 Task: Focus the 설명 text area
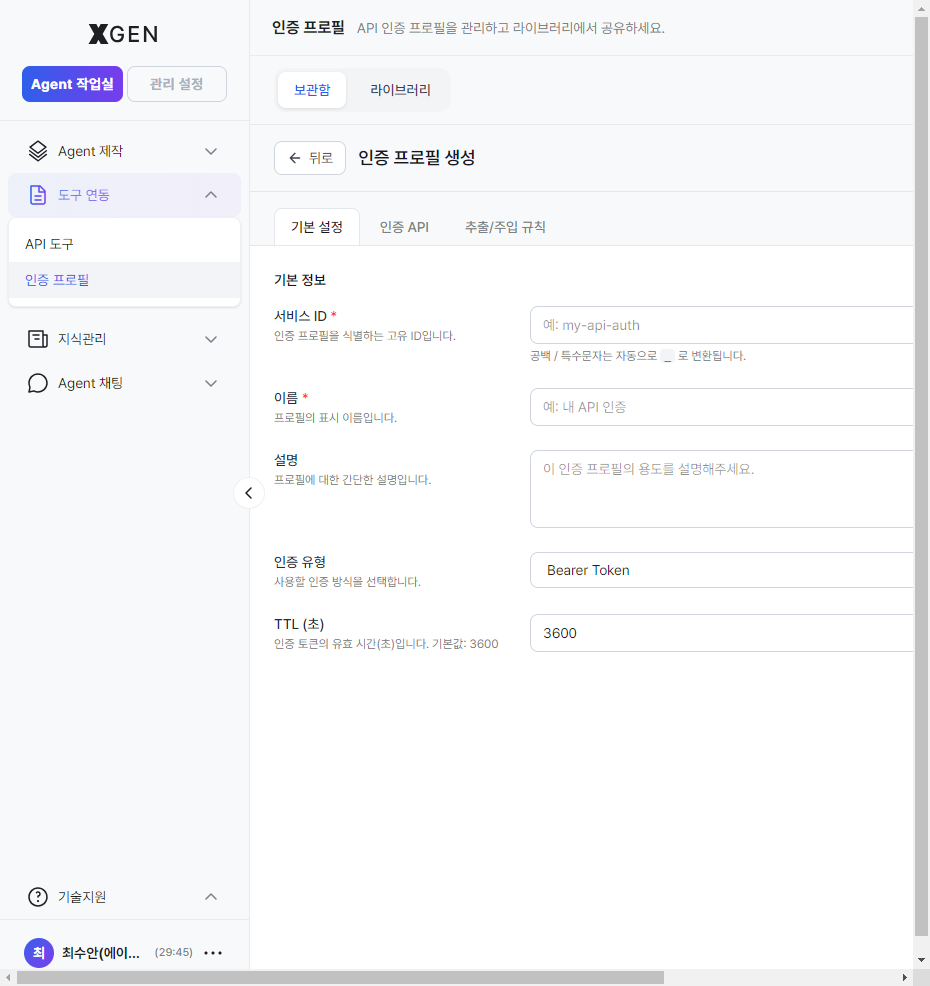click(x=721, y=489)
